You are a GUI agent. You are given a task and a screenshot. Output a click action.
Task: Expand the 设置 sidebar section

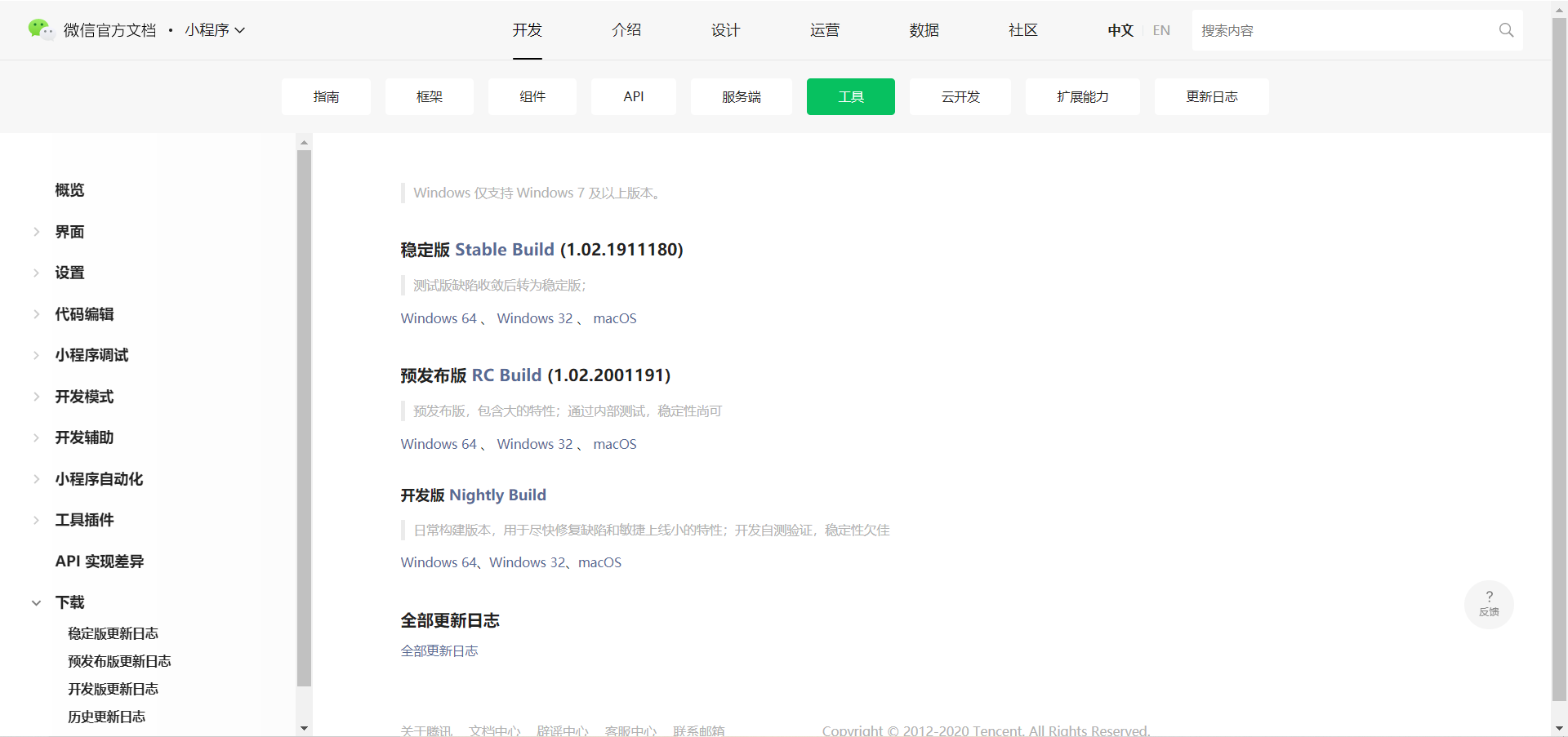pos(36,273)
